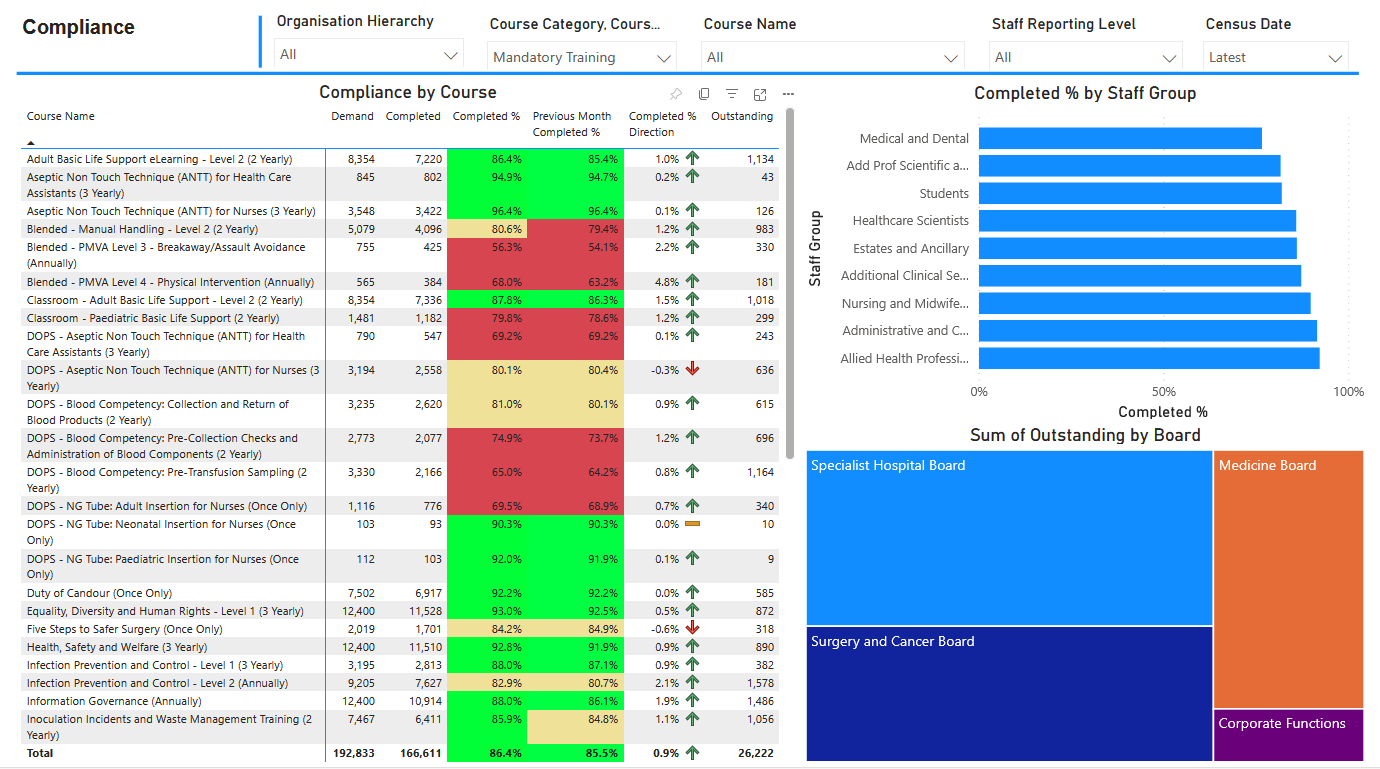Select Aseptic Non Touch Technique for Nurses (3 Yearly) row
1380x769 pixels.
(399, 211)
